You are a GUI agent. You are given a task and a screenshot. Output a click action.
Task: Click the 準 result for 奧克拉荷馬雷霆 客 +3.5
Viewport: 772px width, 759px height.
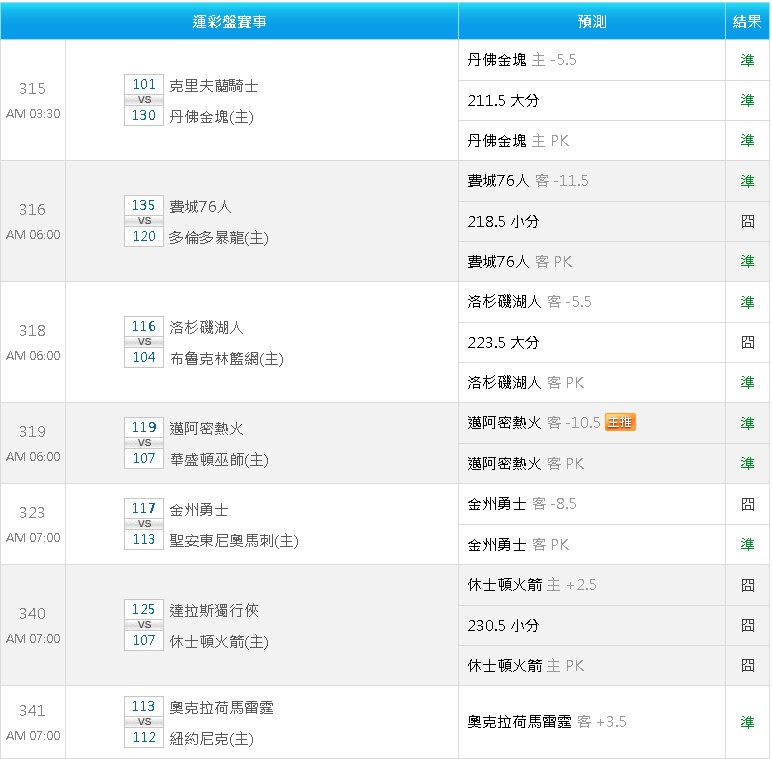747,722
